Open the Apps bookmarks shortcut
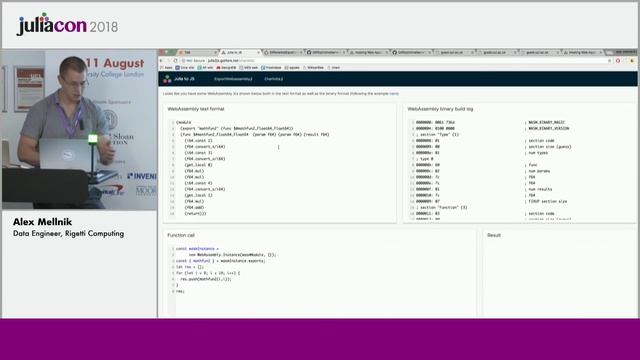 pos(167,67)
